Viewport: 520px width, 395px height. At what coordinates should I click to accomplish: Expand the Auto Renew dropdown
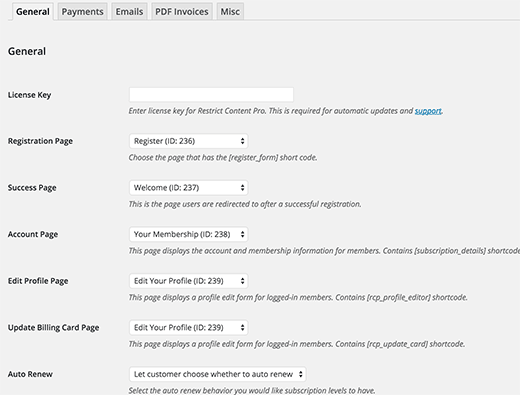pos(217,374)
